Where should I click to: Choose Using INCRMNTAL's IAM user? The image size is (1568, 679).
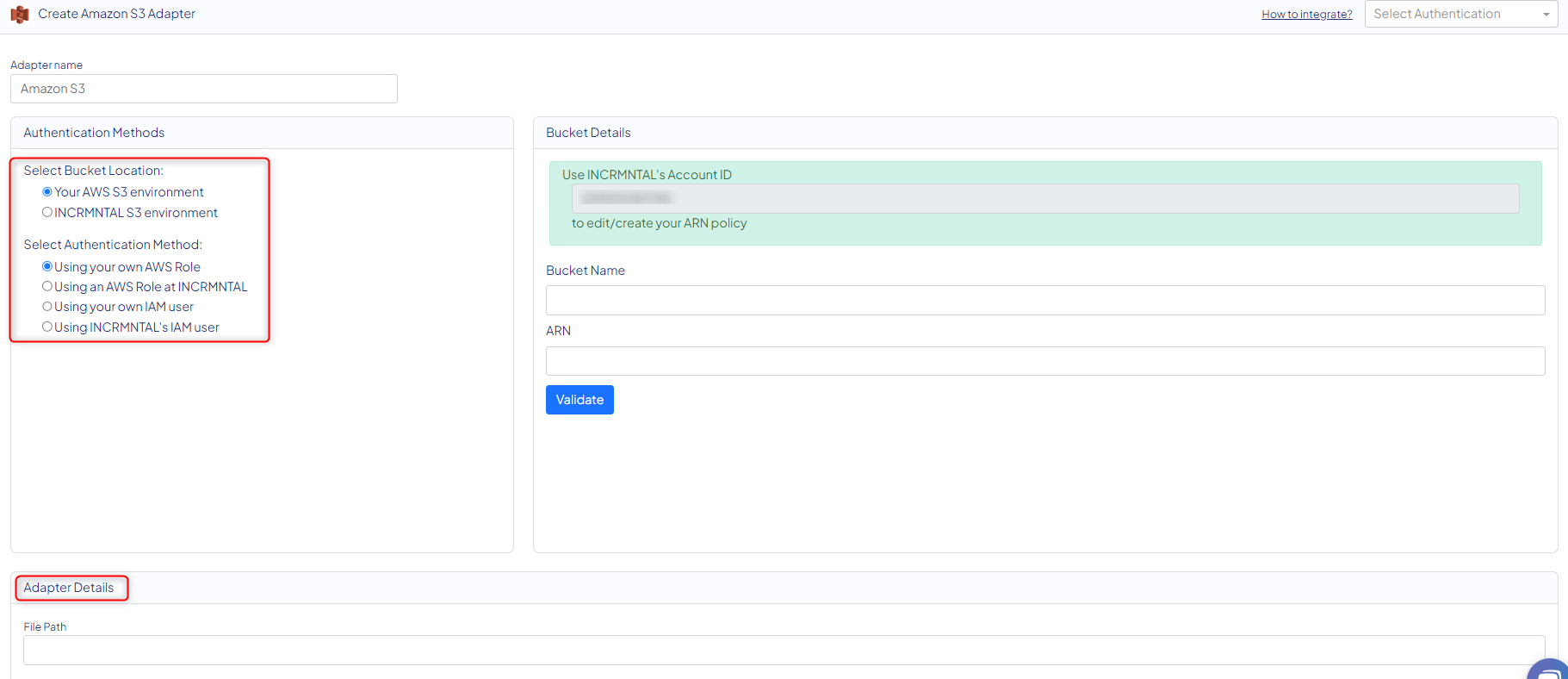coord(47,327)
